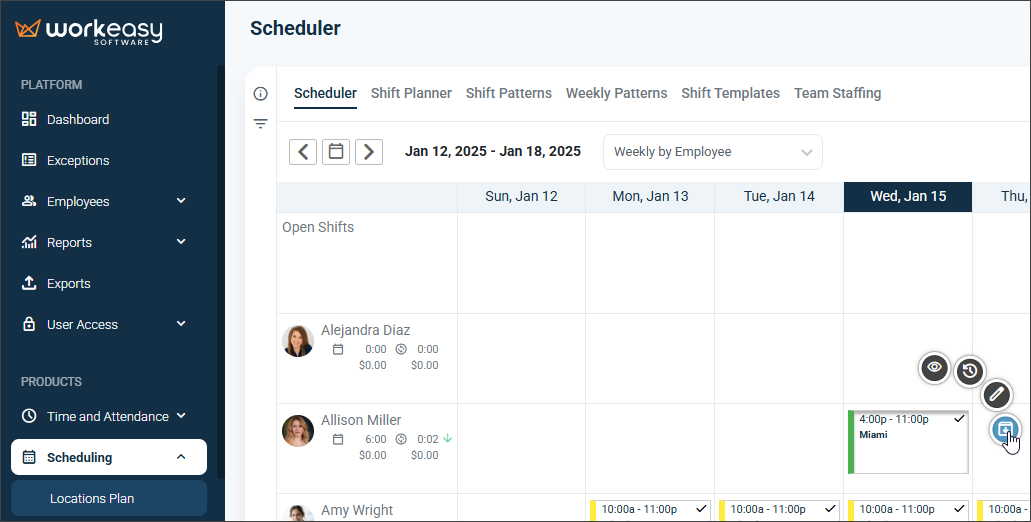Click Allison Miller's green Miami shift

pyautogui.click(x=908, y=442)
